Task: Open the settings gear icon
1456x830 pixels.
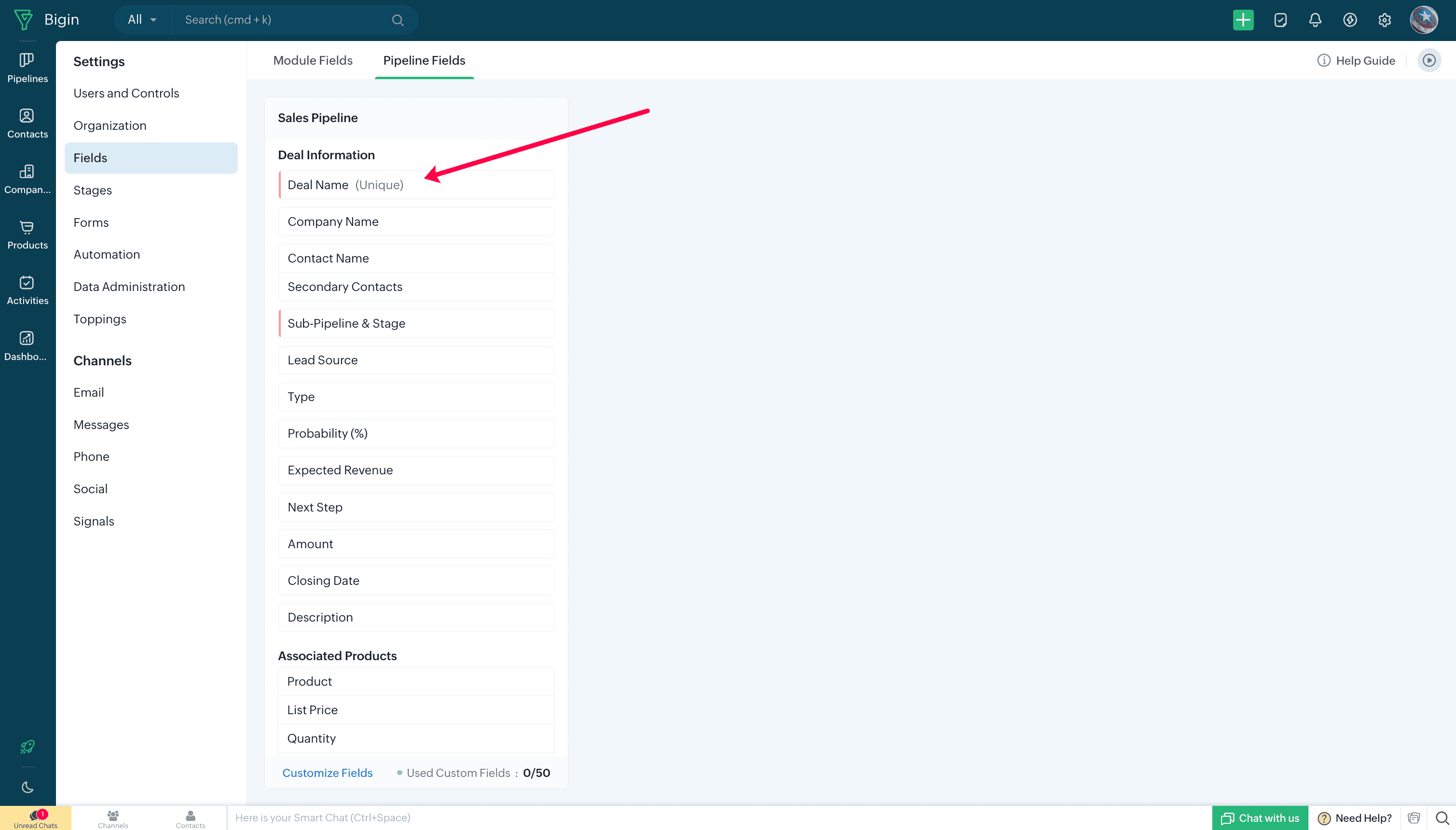Action: [x=1384, y=21]
